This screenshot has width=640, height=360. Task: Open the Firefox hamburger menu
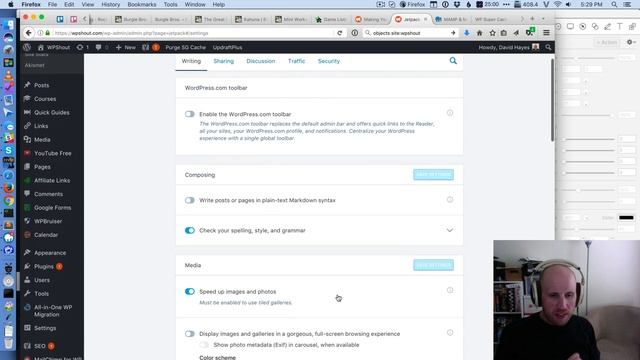(x=546, y=33)
